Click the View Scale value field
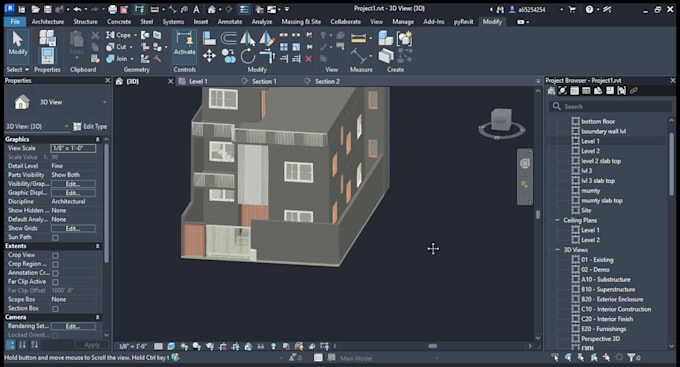The width and height of the screenshot is (680, 367). [x=73, y=148]
